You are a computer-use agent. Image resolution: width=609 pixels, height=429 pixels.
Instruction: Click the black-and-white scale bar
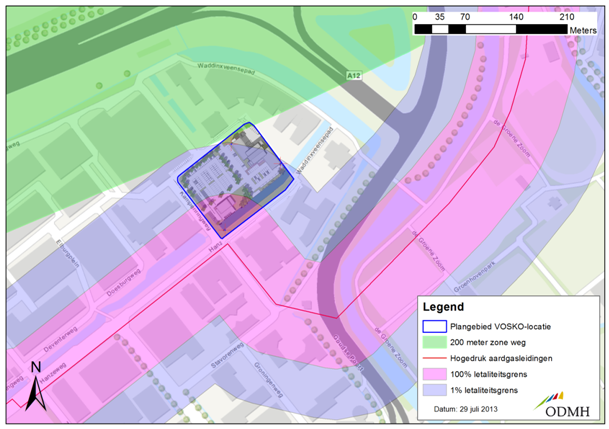491,29
